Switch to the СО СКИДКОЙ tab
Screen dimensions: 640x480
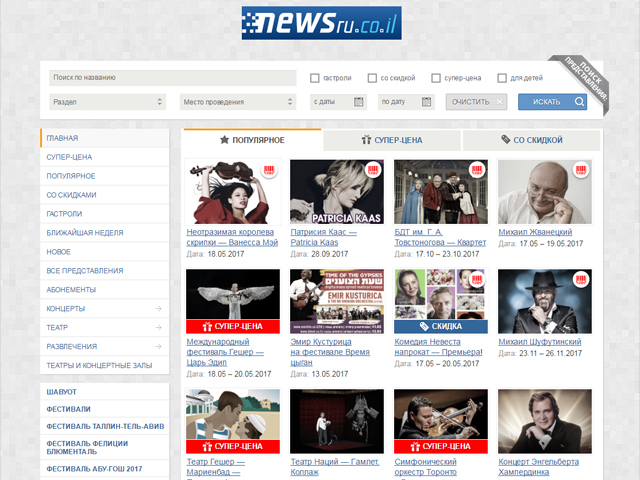click(531, 140)
